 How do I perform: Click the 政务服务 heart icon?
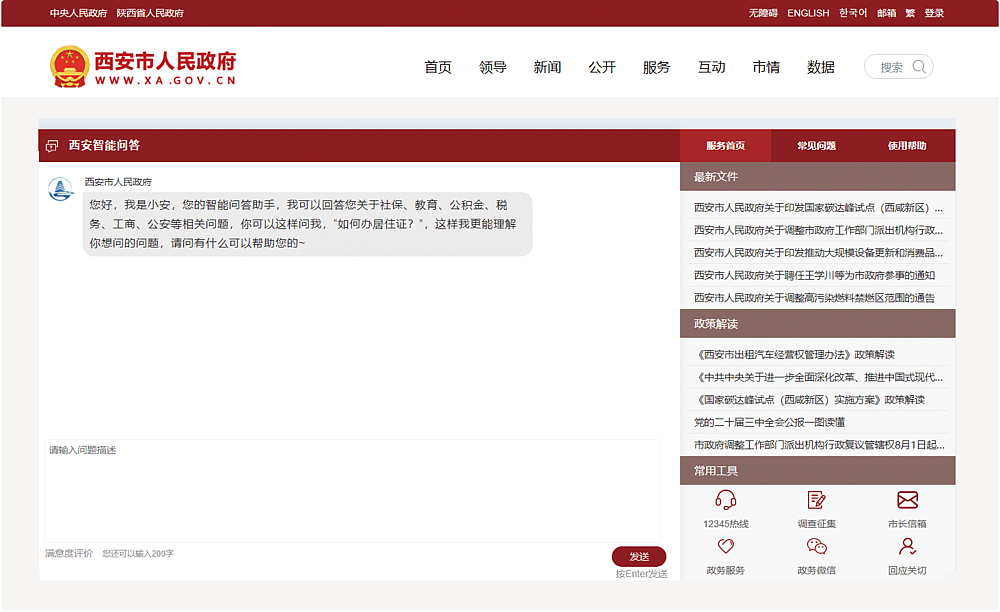[725, 547]
